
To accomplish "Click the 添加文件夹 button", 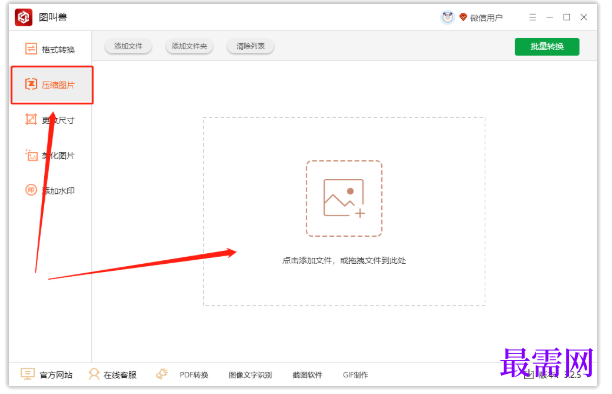I will (189, 46).
